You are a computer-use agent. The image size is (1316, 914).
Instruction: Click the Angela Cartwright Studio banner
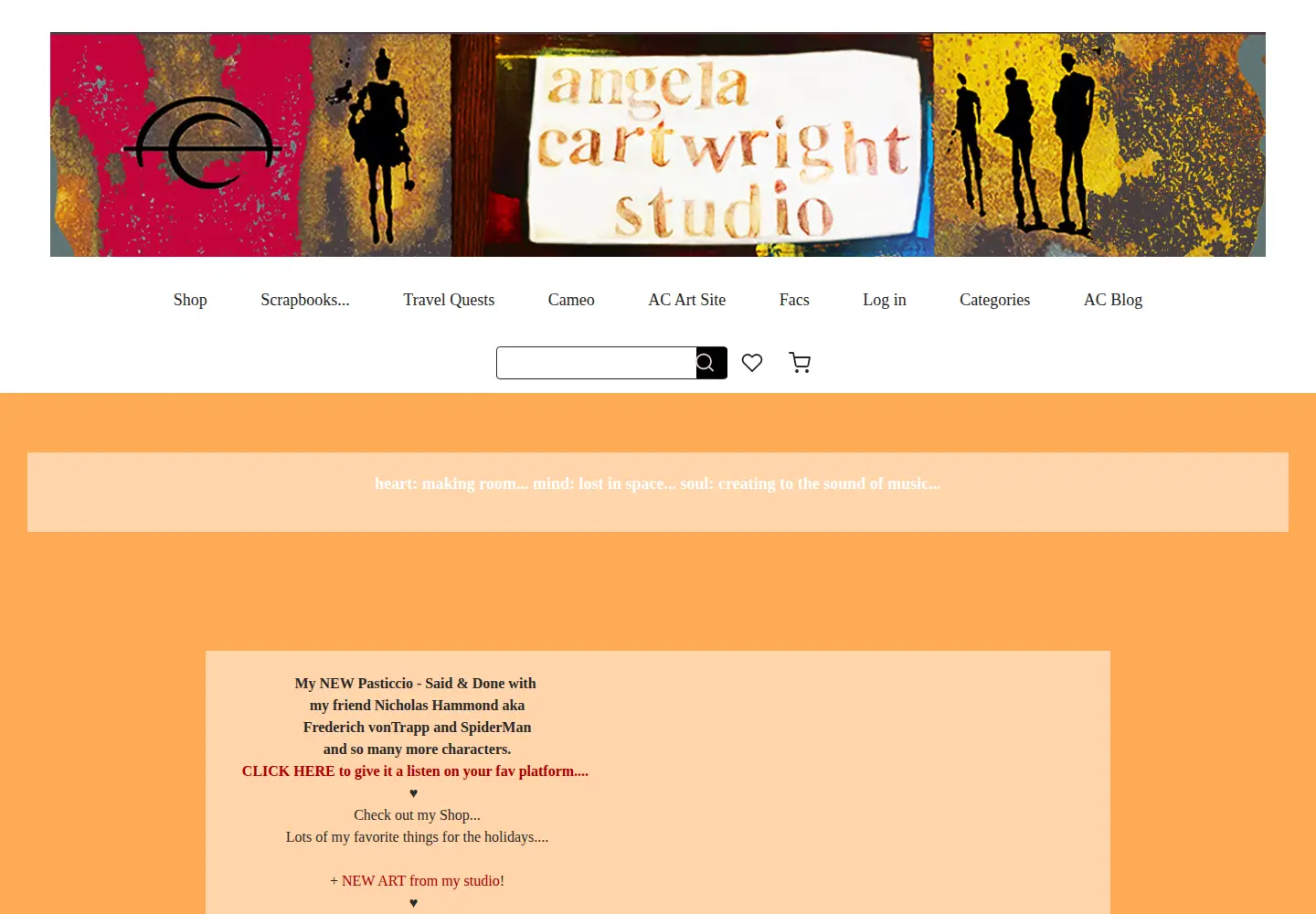pyautogui.click(x=658, y=144)
